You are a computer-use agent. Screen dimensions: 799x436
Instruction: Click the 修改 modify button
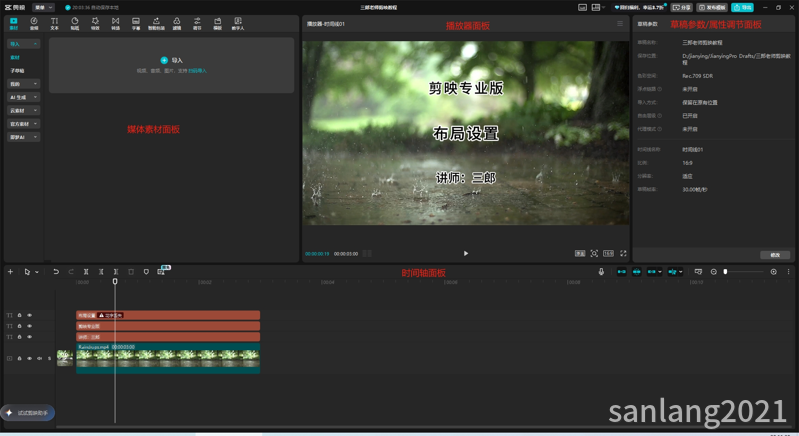775,255
